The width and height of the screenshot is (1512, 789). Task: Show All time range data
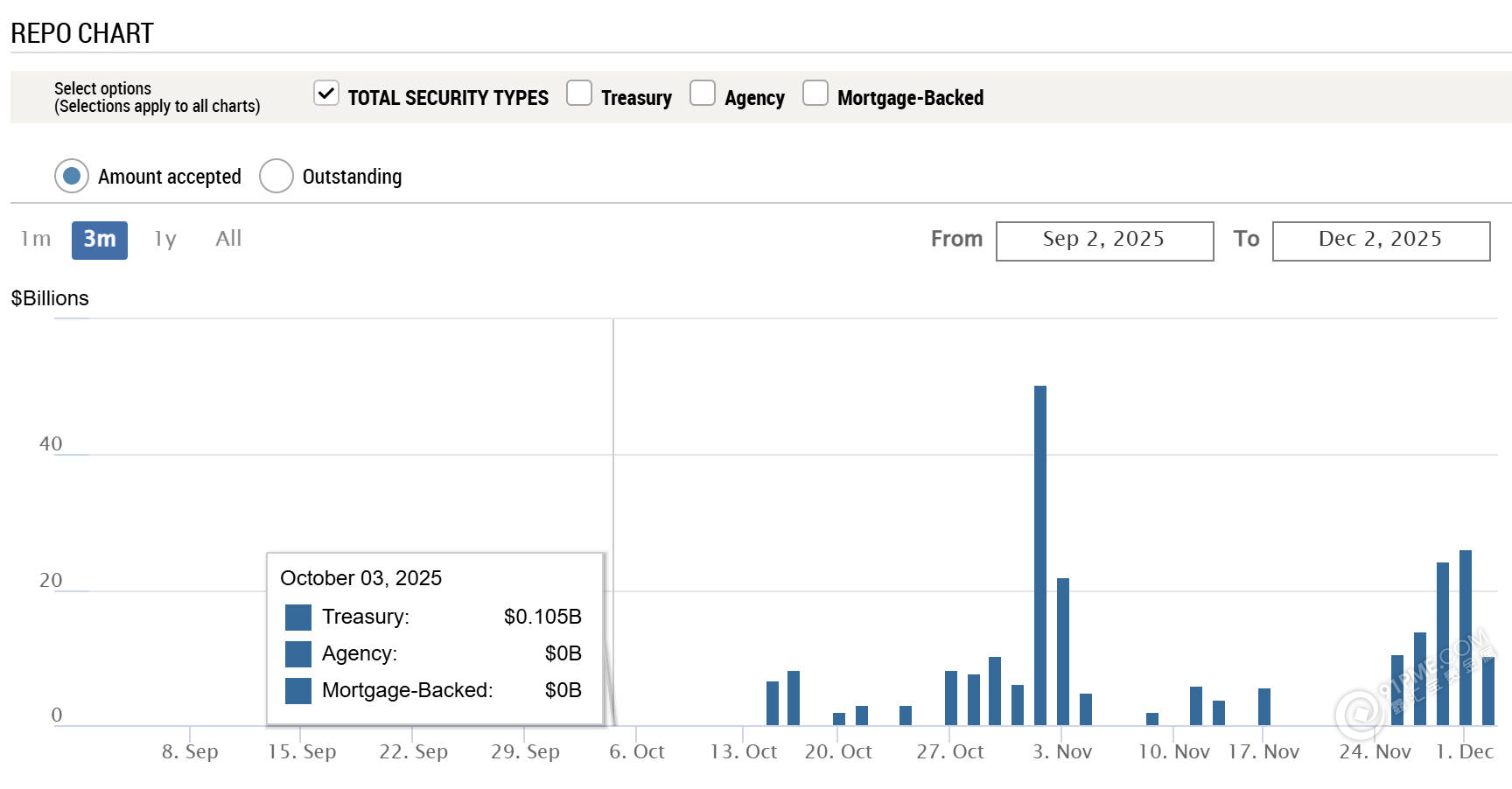point(228,239)
